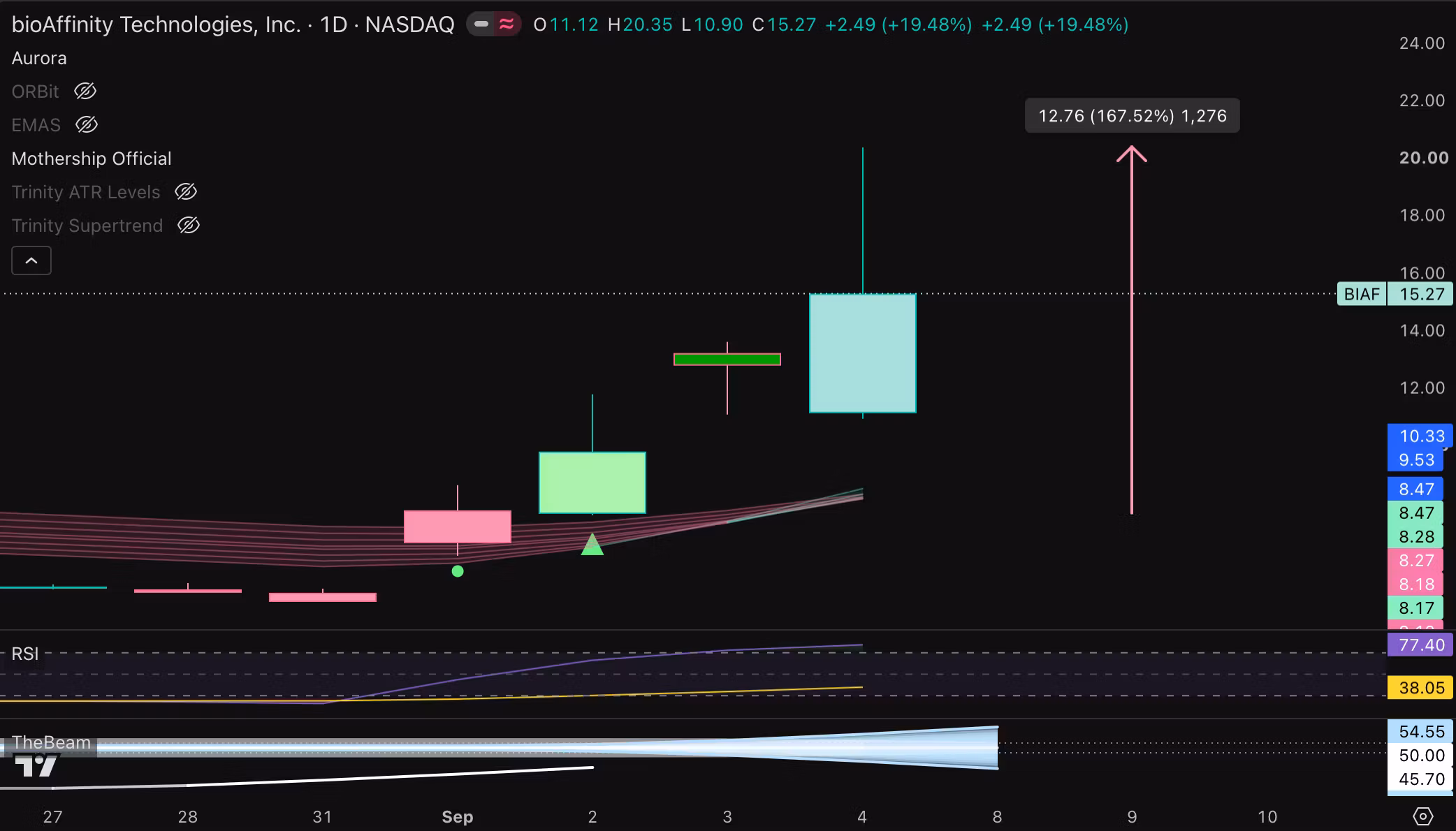Unhide the Trinity ATR Levels indicator

[186, 192]
